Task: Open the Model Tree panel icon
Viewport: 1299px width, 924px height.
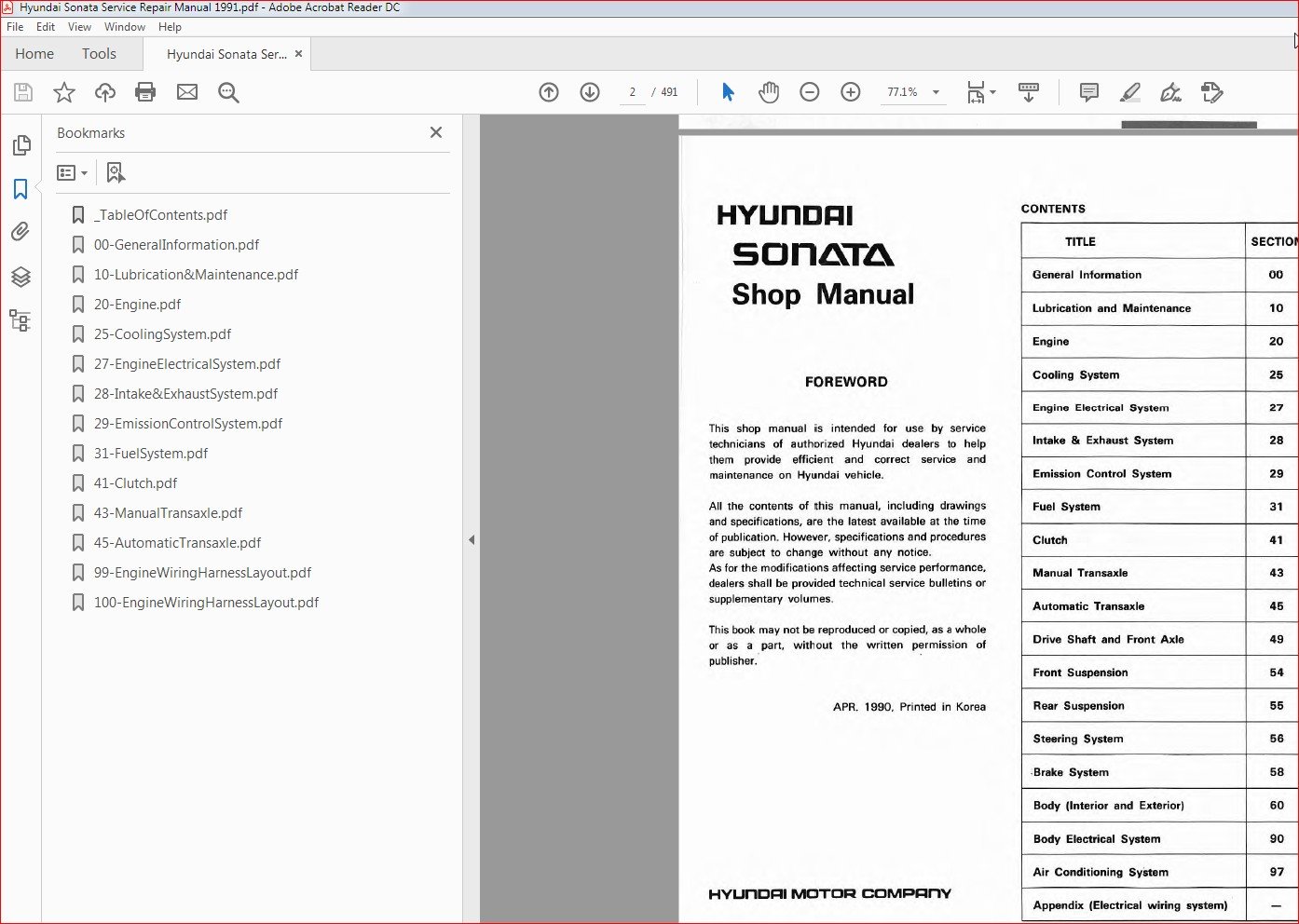Action: click(21, 320)
